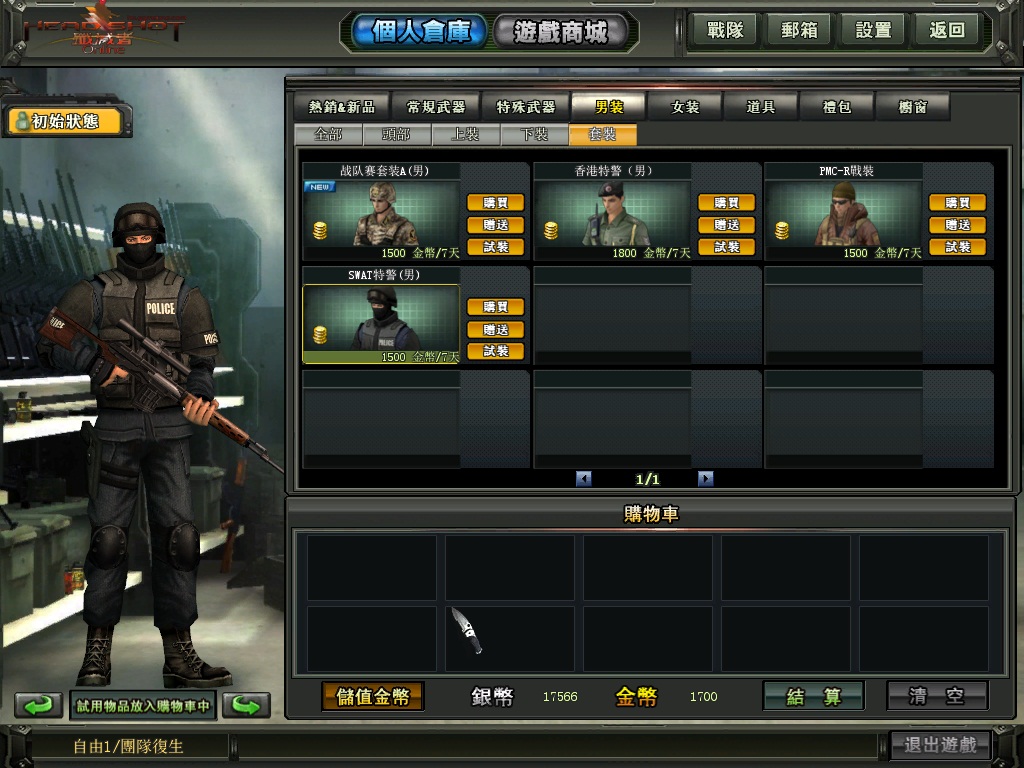Rotate character right with green arrow
This screenshot has width=1024, height=768.
(x=246, y=705)
